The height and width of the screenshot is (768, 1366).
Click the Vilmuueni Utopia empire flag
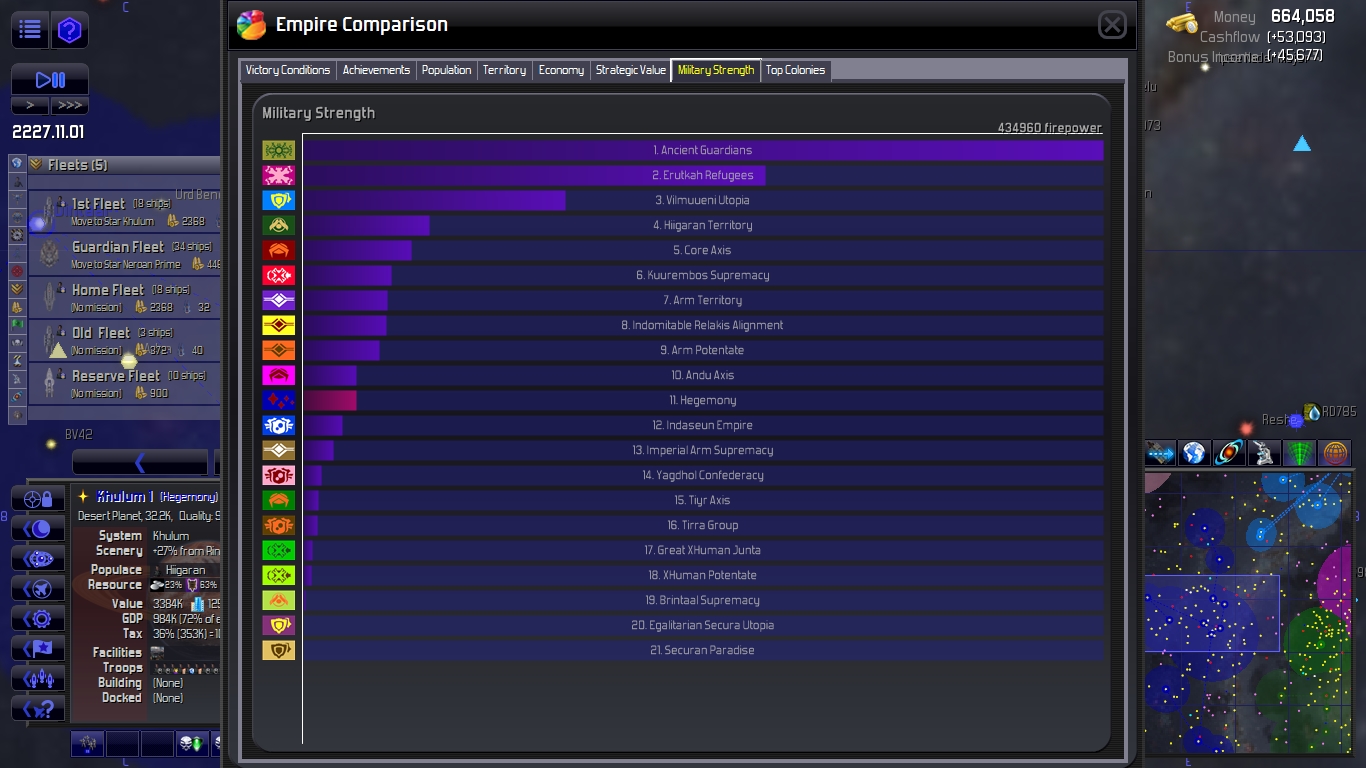tap(279, 200)
